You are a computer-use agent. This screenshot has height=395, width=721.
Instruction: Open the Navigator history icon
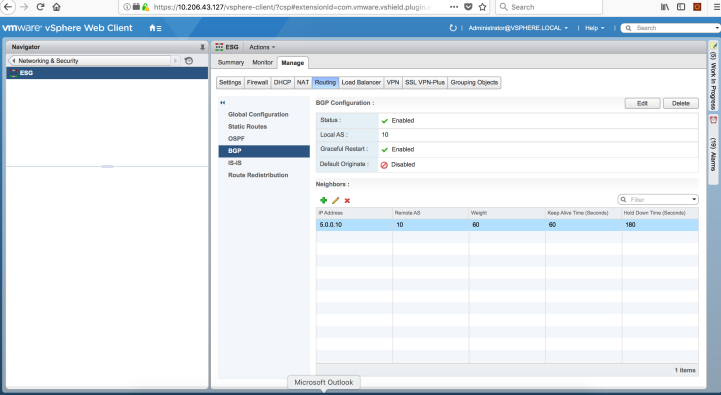(189, 61)
